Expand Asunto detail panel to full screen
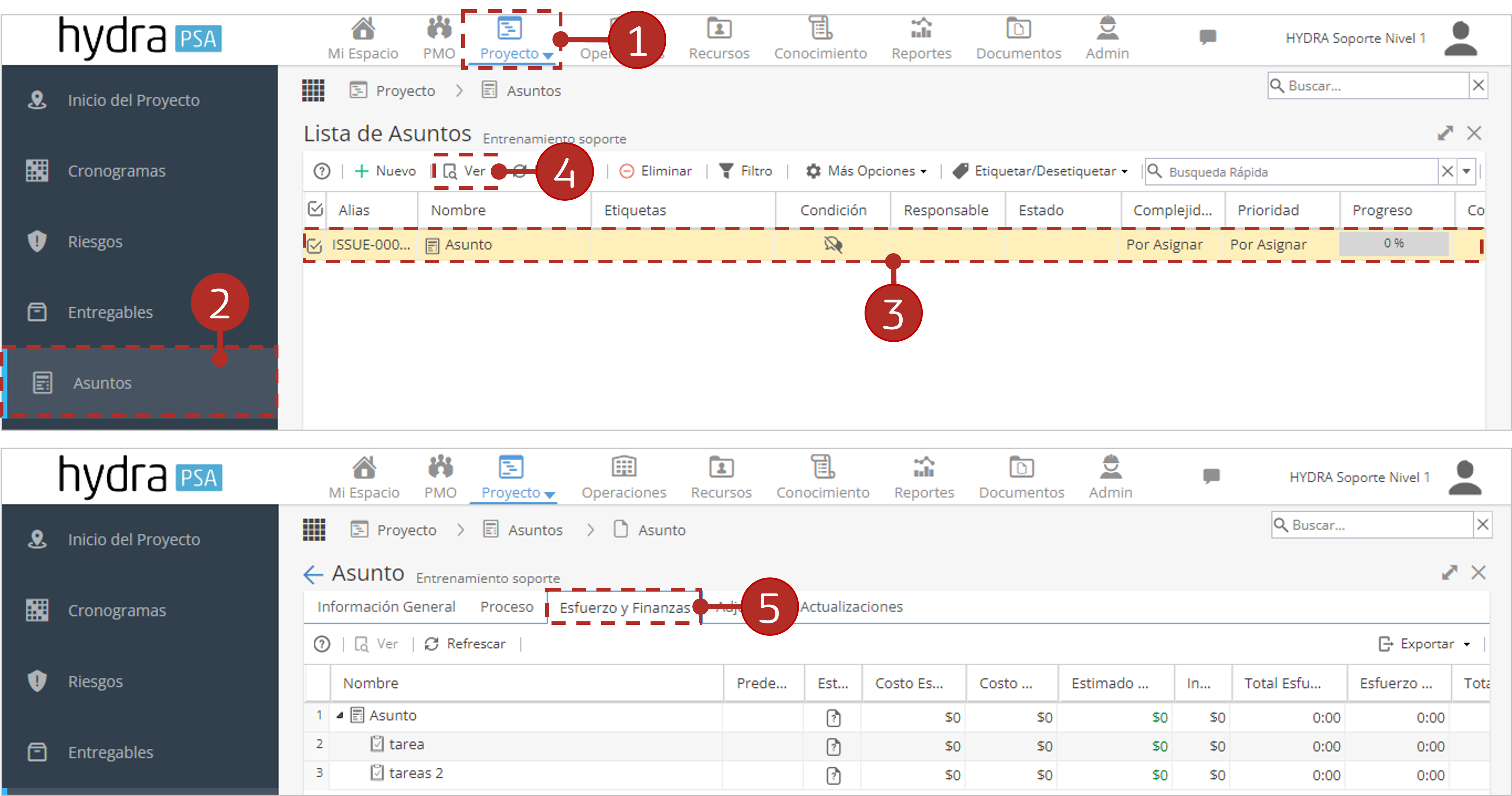1512x796 pixels. [x=1449, y=572]
